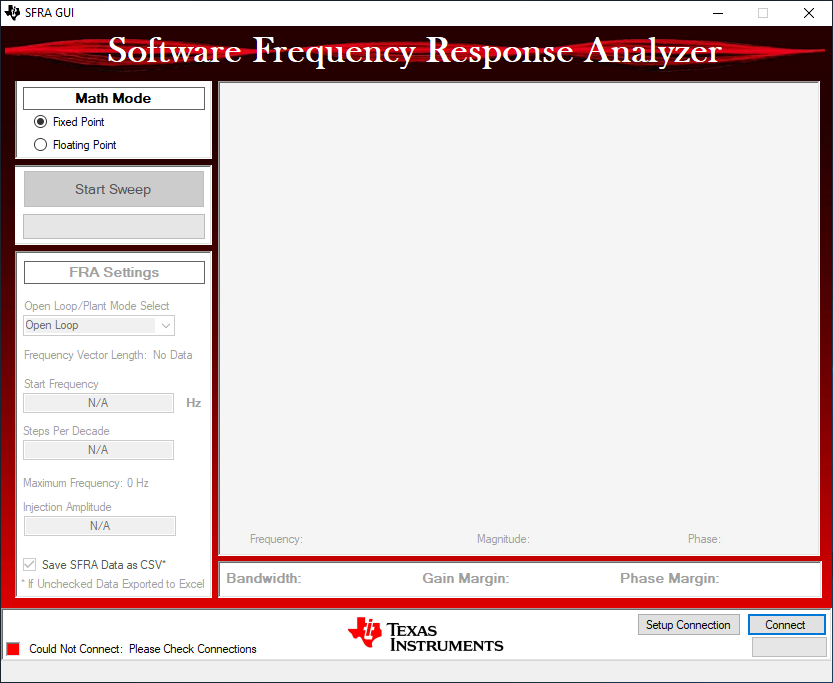Select the Floating Point math mode

(40, 144)
